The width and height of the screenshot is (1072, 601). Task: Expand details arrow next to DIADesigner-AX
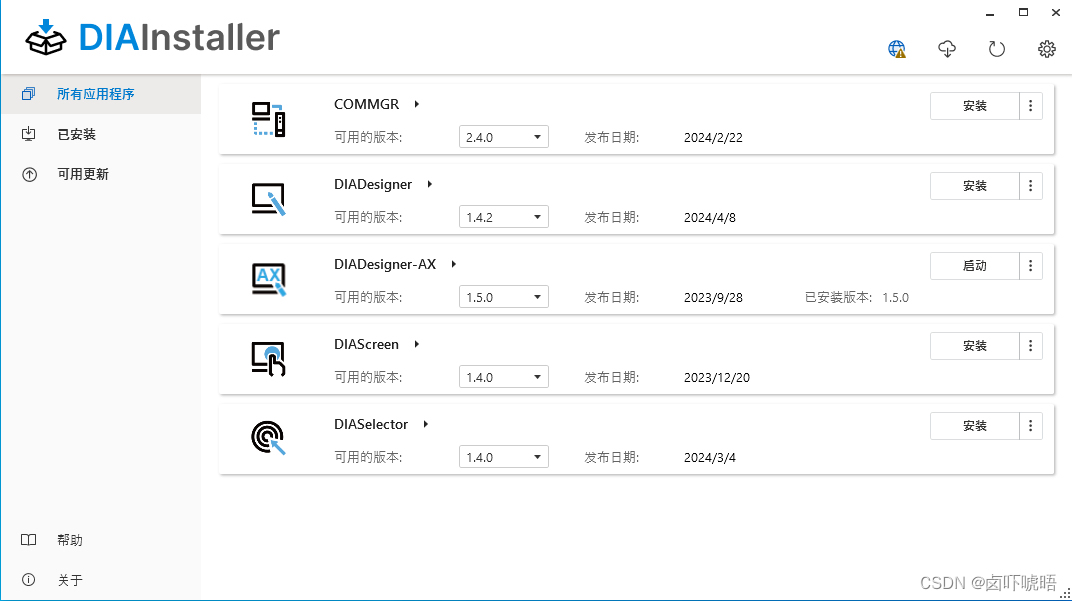coord(453,264)
